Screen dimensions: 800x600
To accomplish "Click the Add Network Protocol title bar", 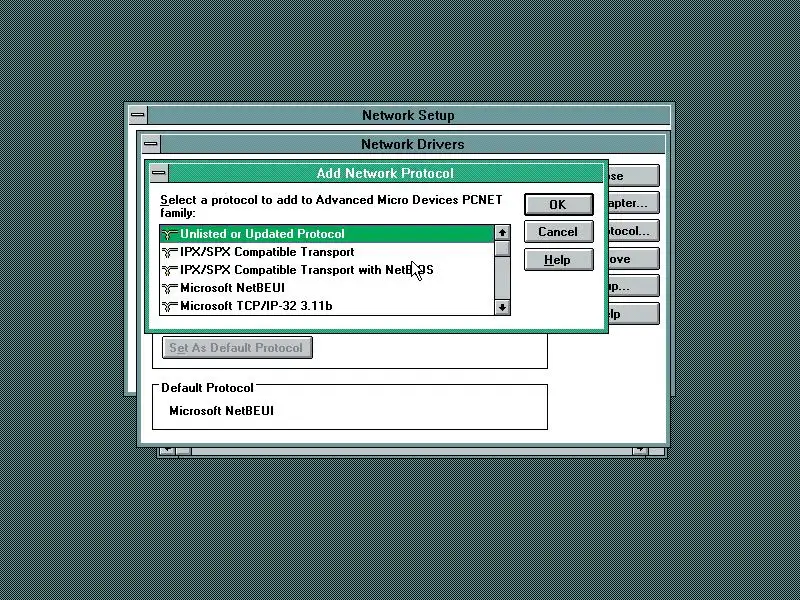I will click(385, 173).
